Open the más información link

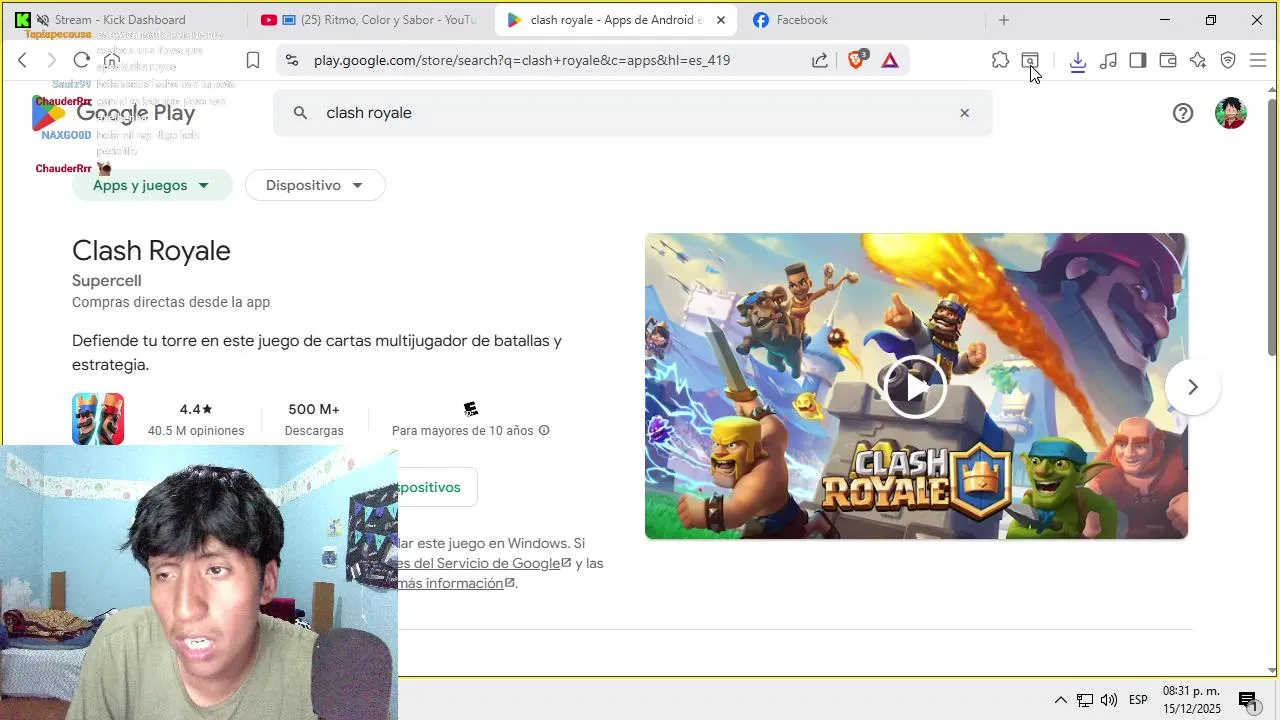456,583
